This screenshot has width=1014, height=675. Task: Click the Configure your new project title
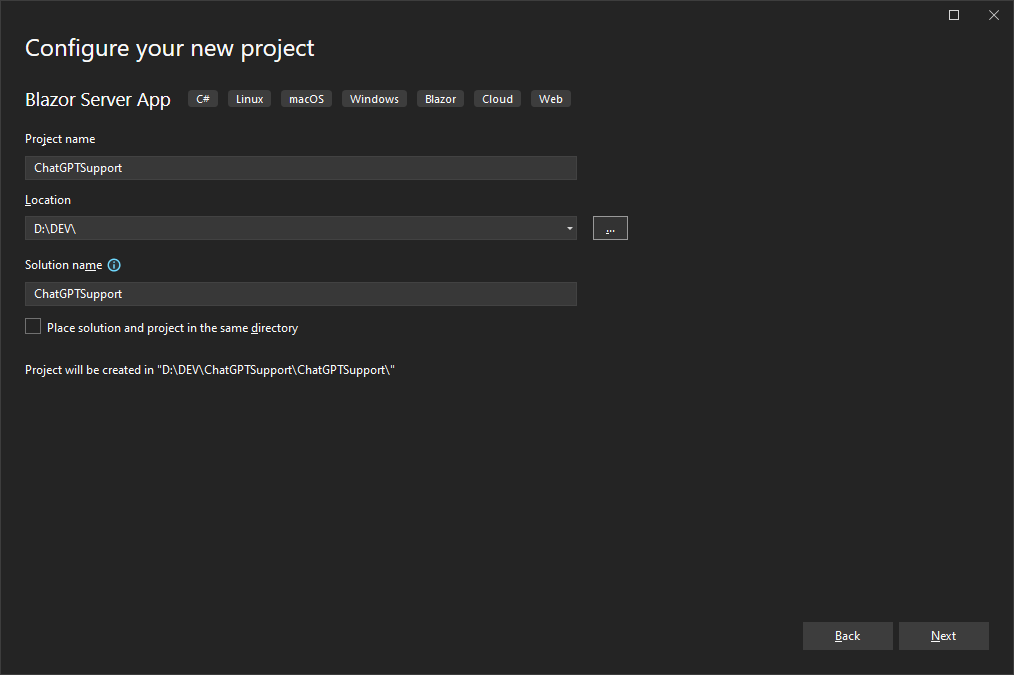coord(169,48)
